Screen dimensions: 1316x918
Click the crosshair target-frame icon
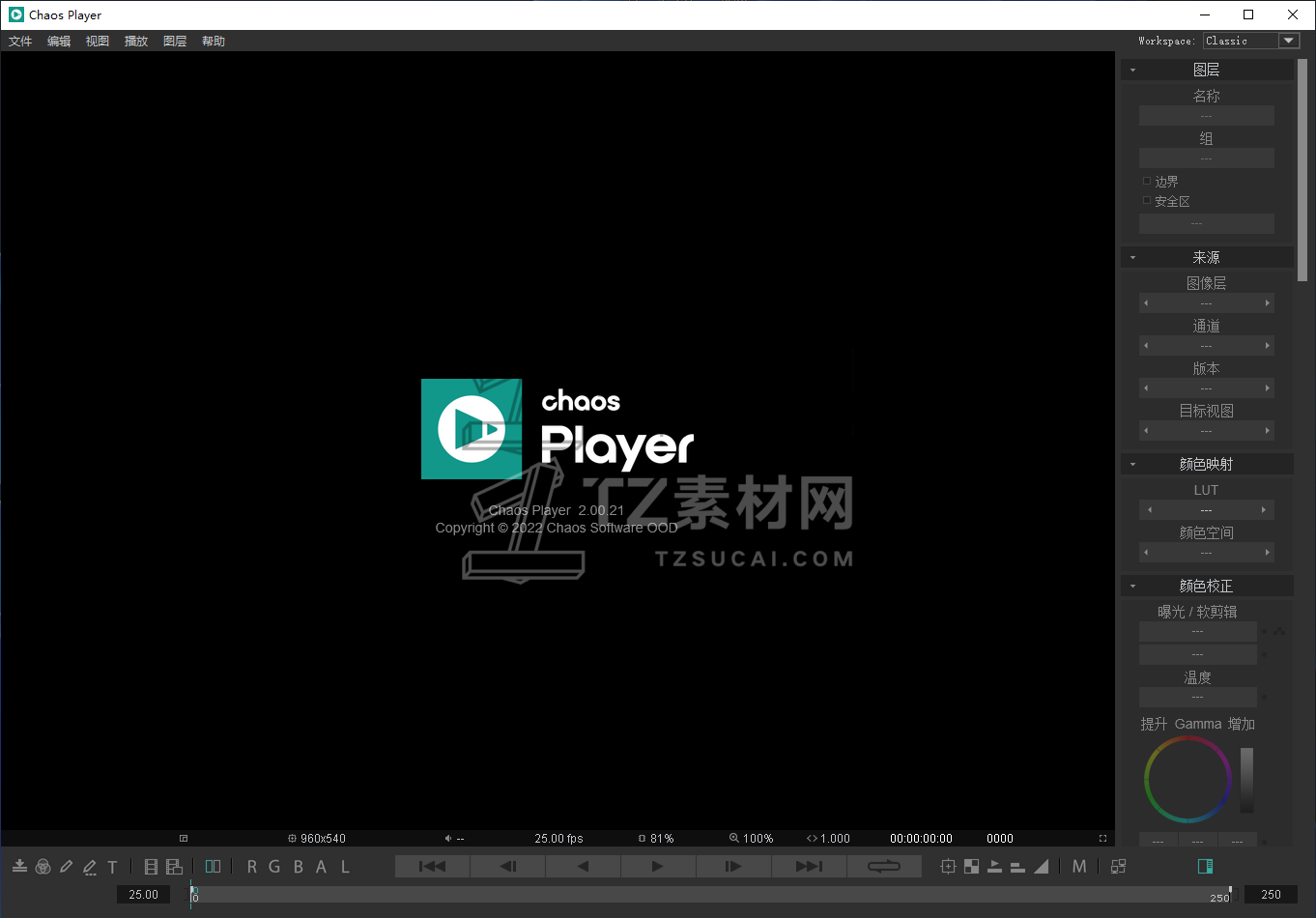point(948,867)
